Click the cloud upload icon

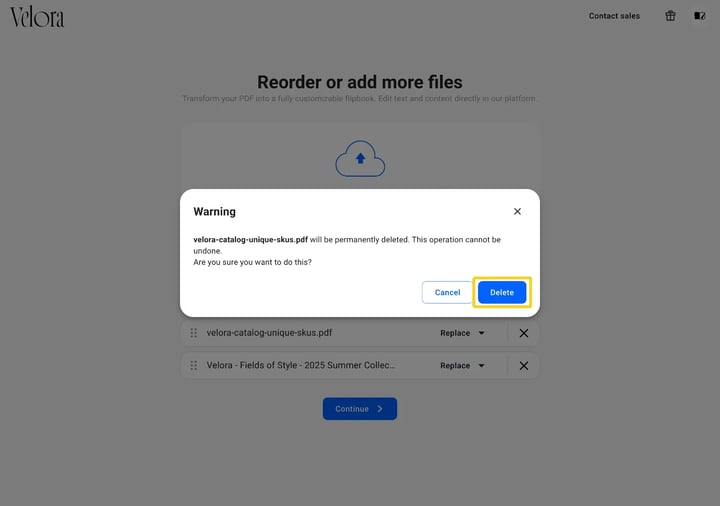tap(360, 158)
